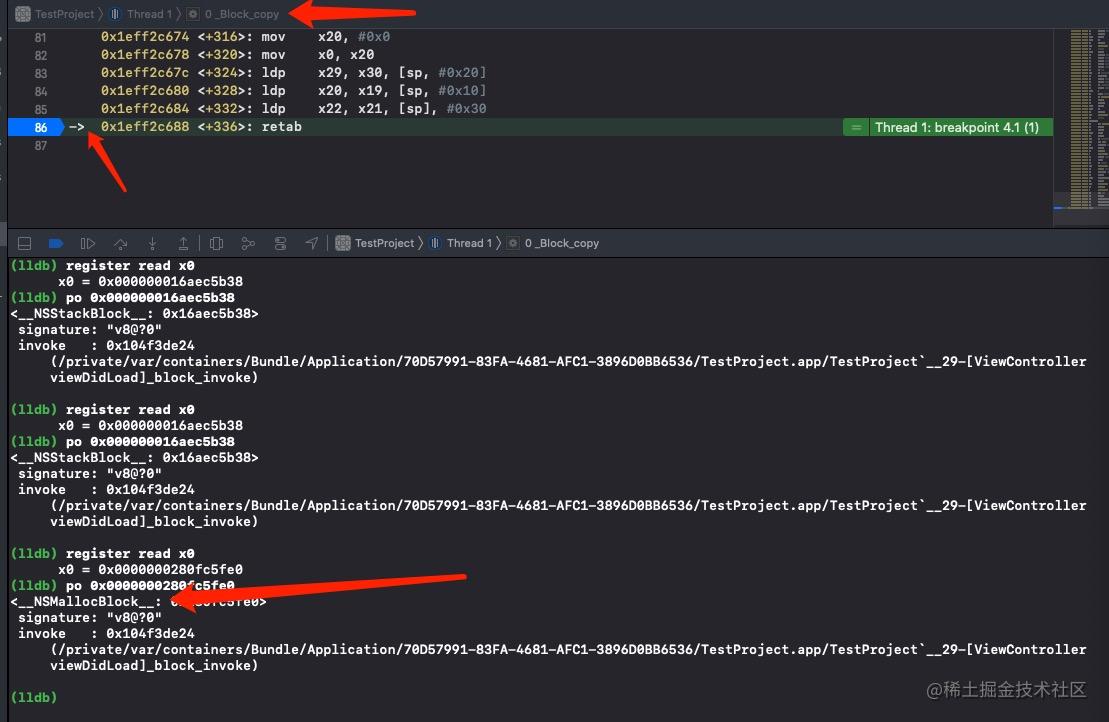The image size is (1109, 722).
Task: Open Thread 1 in the editor jump bar
Action: pos(149,14)
